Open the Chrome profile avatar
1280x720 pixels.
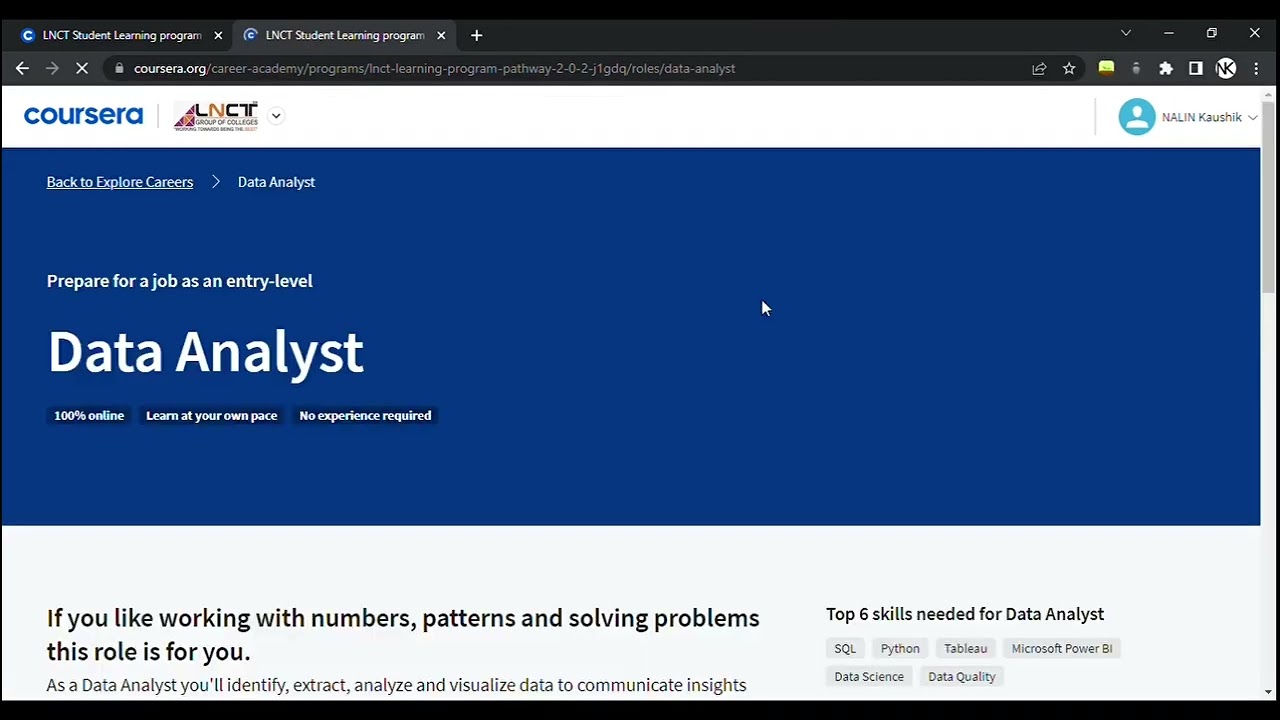(1226, 68)
